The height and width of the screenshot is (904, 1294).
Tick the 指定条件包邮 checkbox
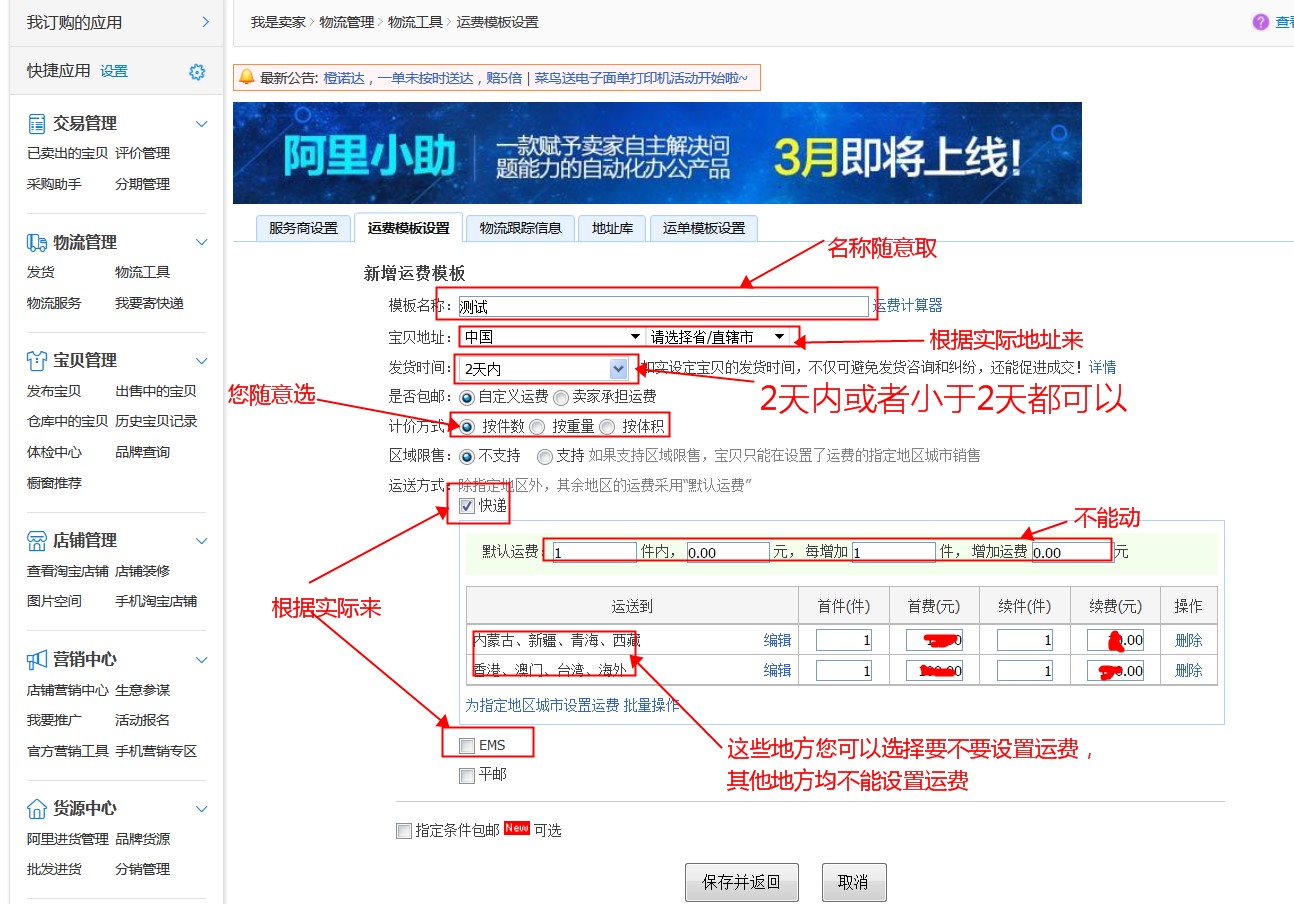tap(404, 831)
